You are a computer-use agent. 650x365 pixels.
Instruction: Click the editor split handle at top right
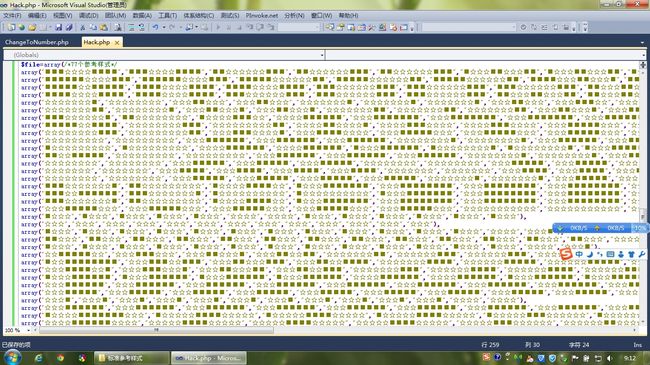click(x=643, y=65)
